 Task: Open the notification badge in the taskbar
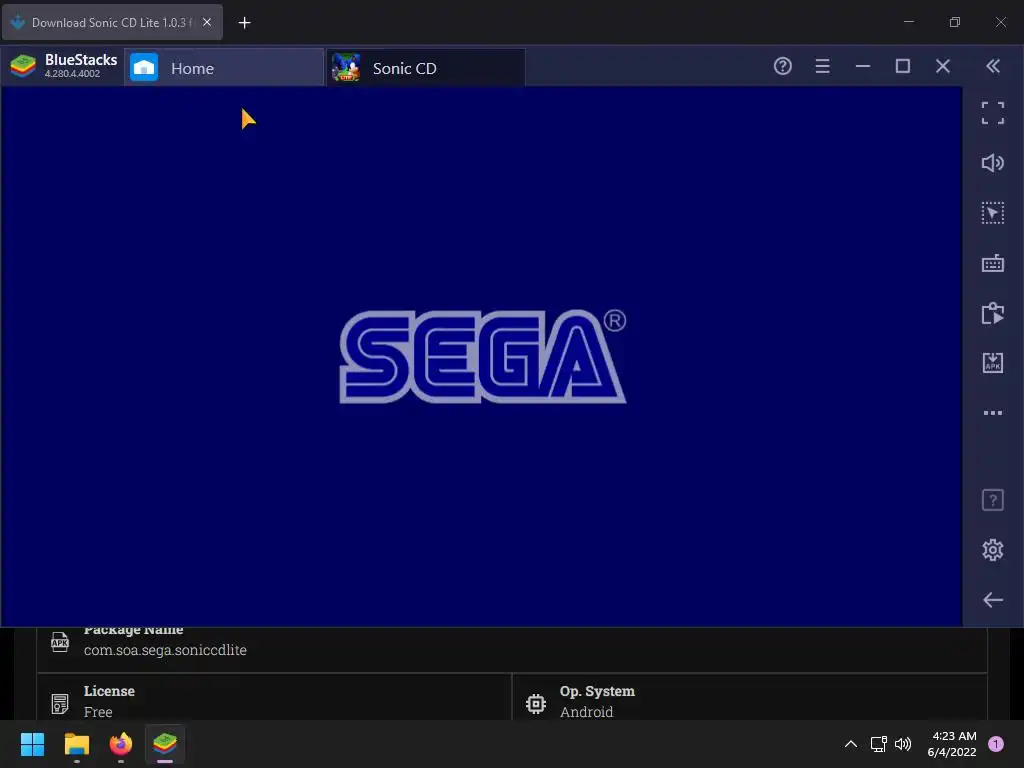coord(996,744)
